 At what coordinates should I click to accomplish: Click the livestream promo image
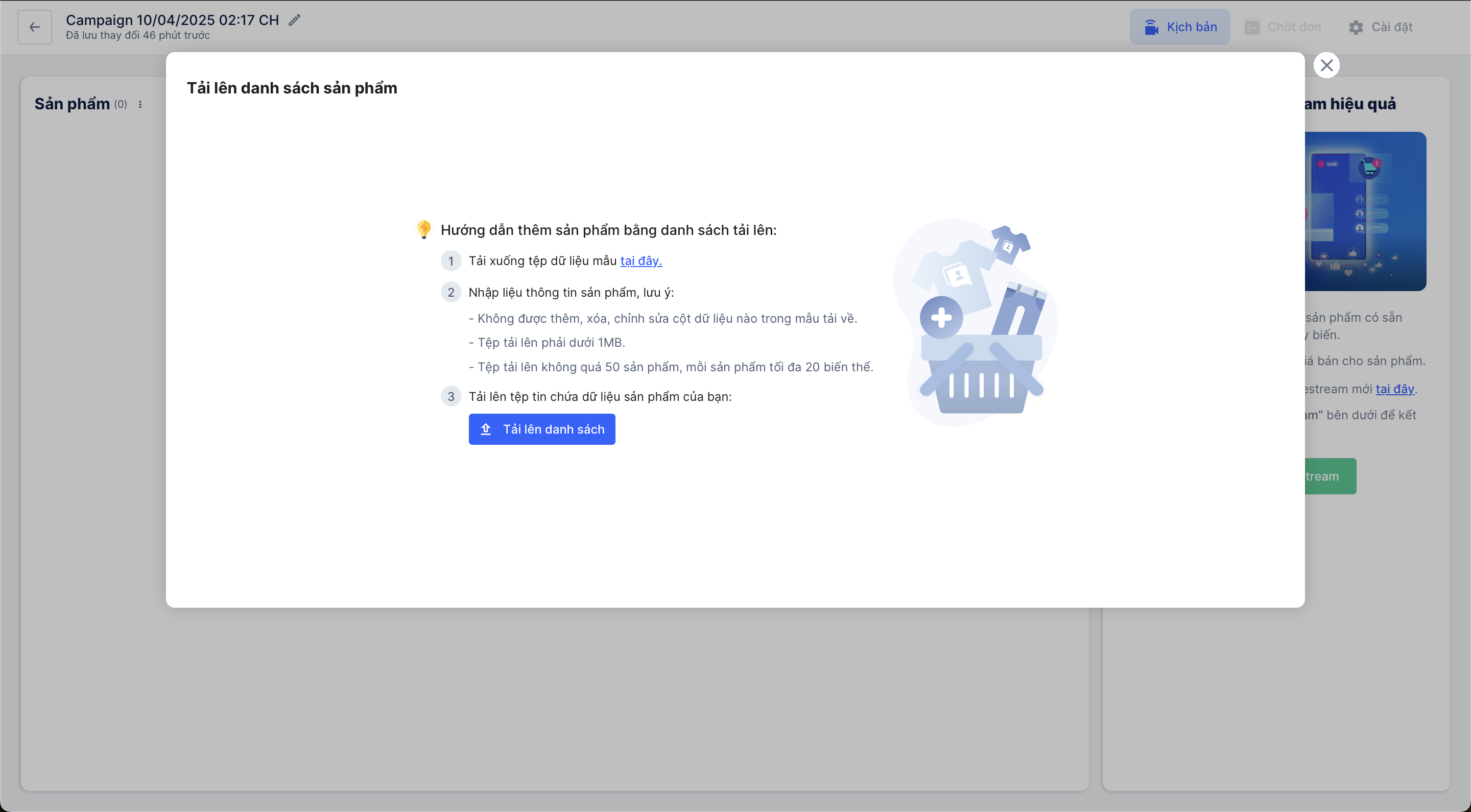click(1365, 211)
